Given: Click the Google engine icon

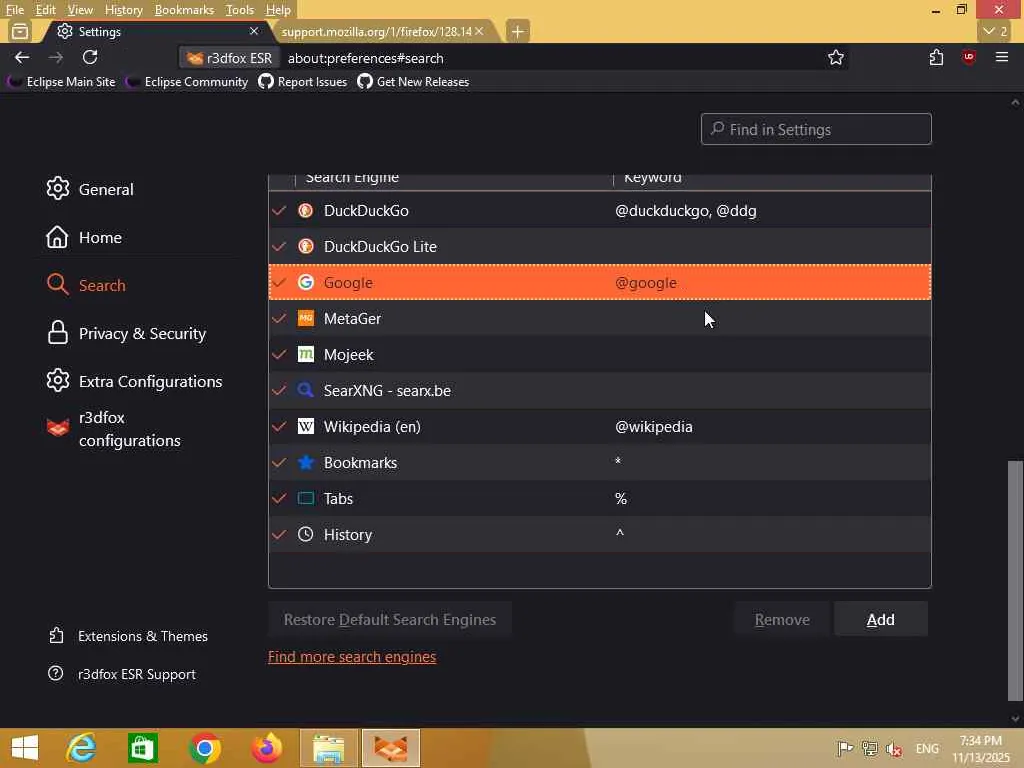Looking at the screenshot, I should click(305, 282).
